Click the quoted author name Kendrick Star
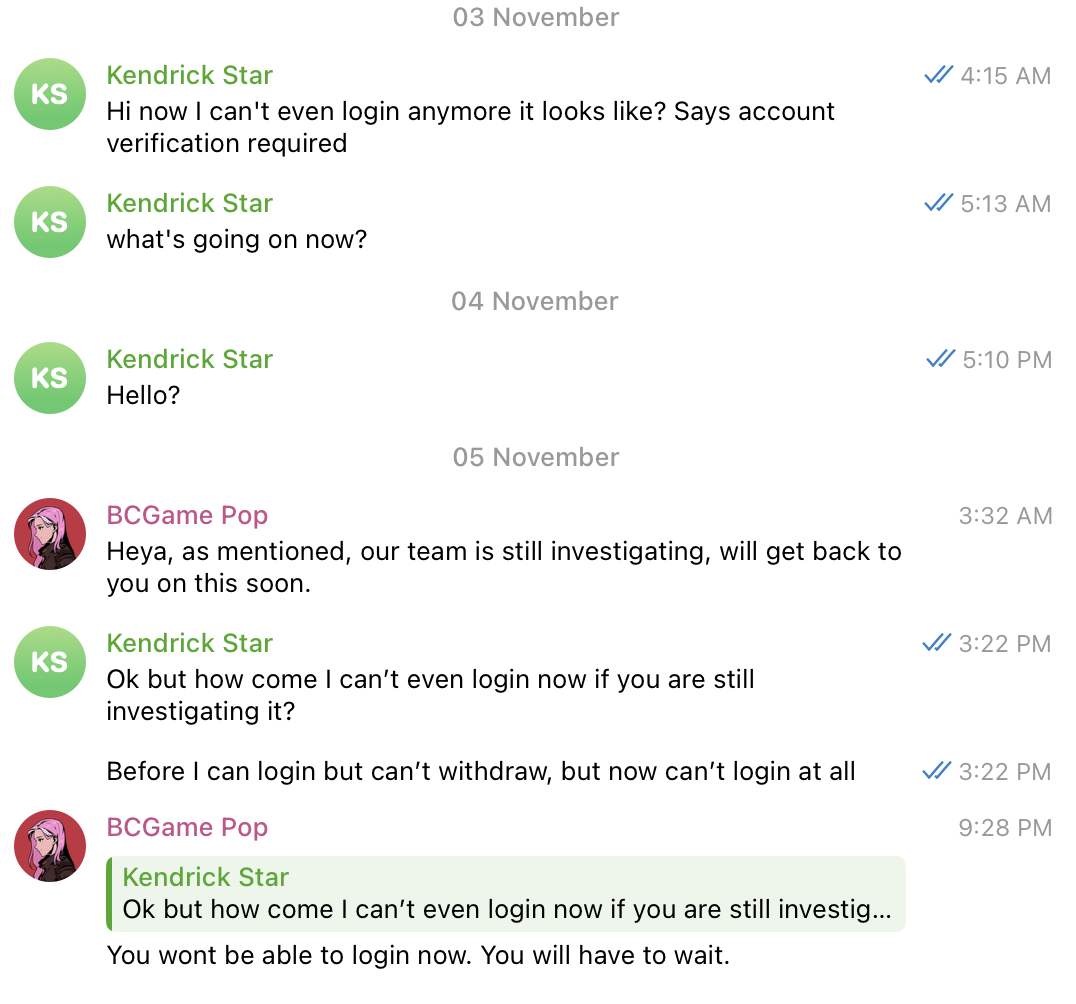Viewport: 1076px width, 1004px height. tap(206, 877)
